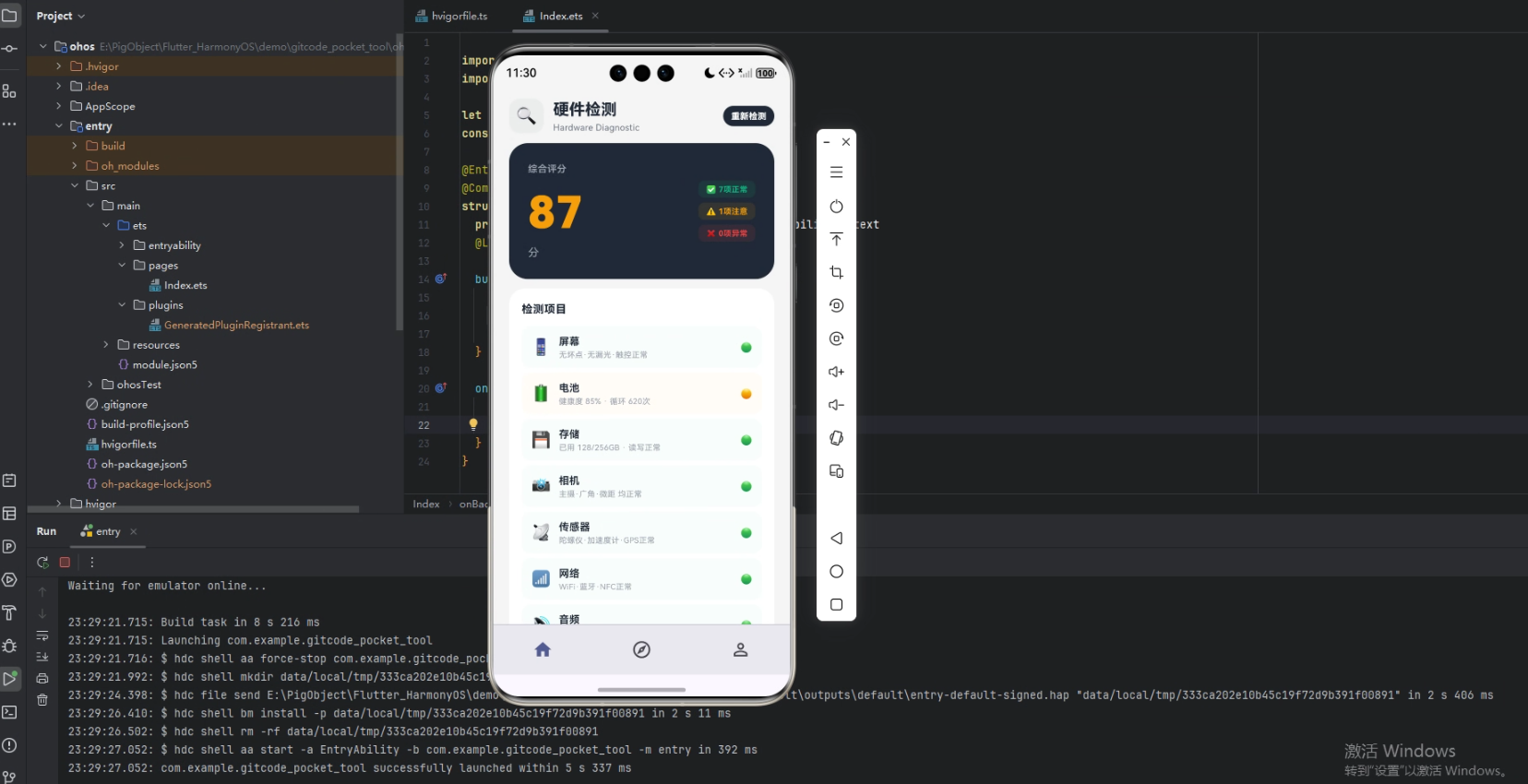Image resolution: width=1528 pixels, height=784 pixels.
Task: Rotate emulator clockwise
Action: click(x=836, y=339)
